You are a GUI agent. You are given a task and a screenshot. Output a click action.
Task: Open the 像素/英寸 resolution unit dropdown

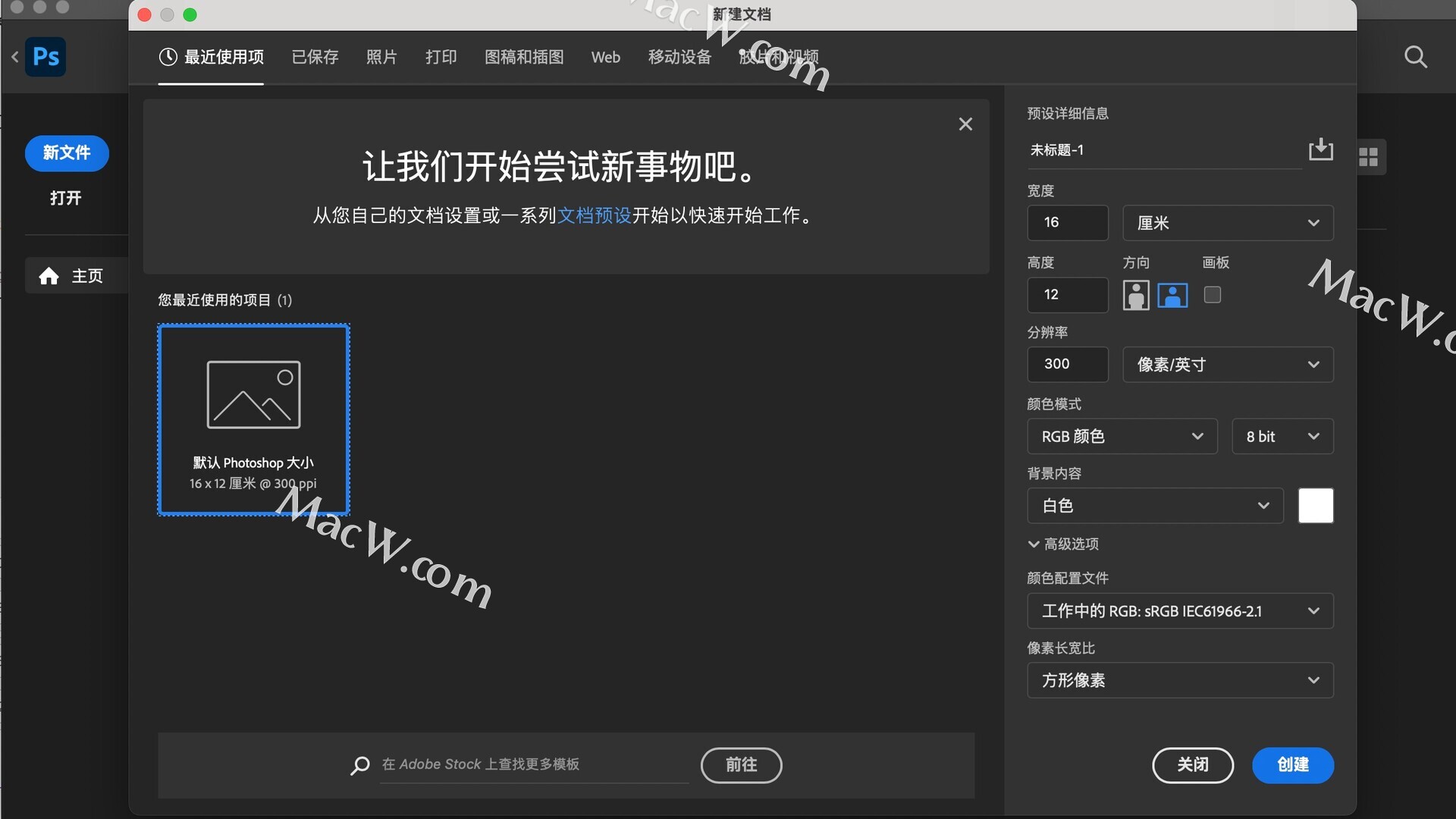click(1228, 365)
